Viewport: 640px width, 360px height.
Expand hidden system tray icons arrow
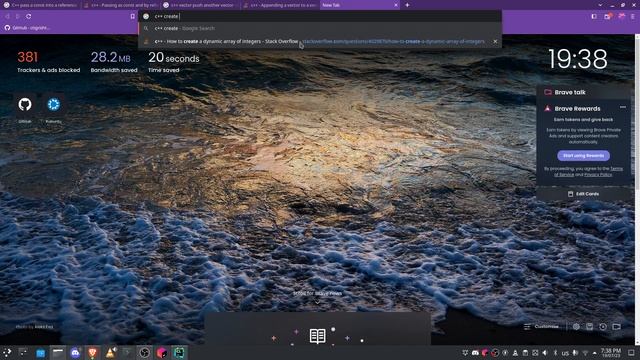coord(595,353)
